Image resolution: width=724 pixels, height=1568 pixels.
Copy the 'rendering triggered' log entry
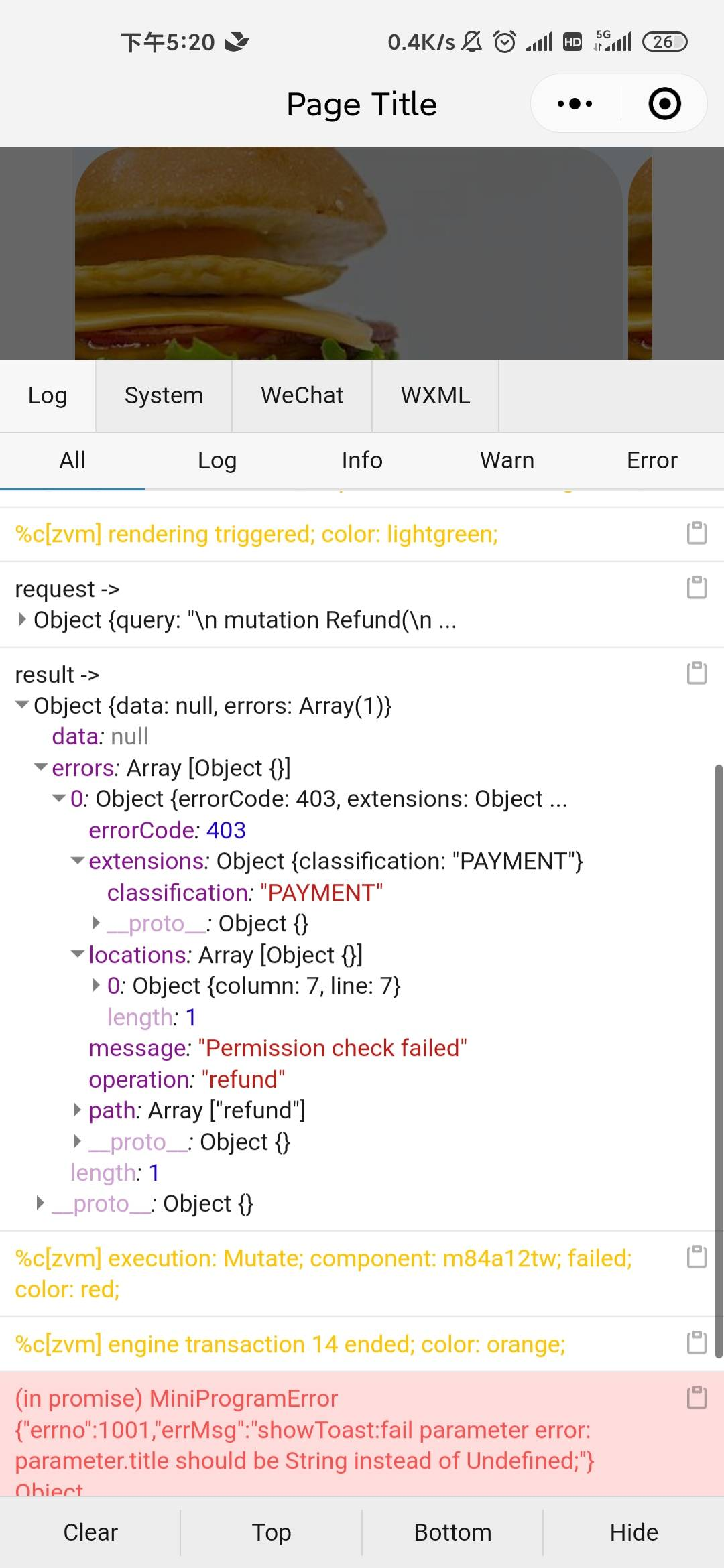tap(697, 533)
